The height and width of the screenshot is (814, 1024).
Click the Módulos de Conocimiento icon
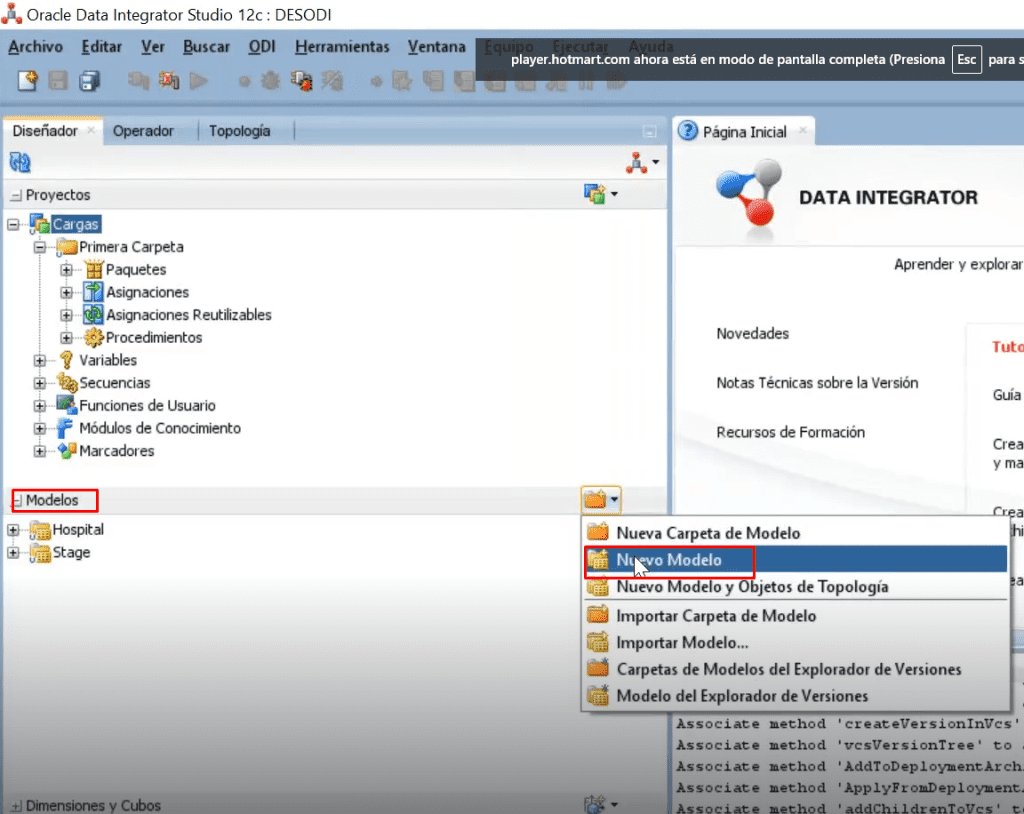[x=65, y=428]
